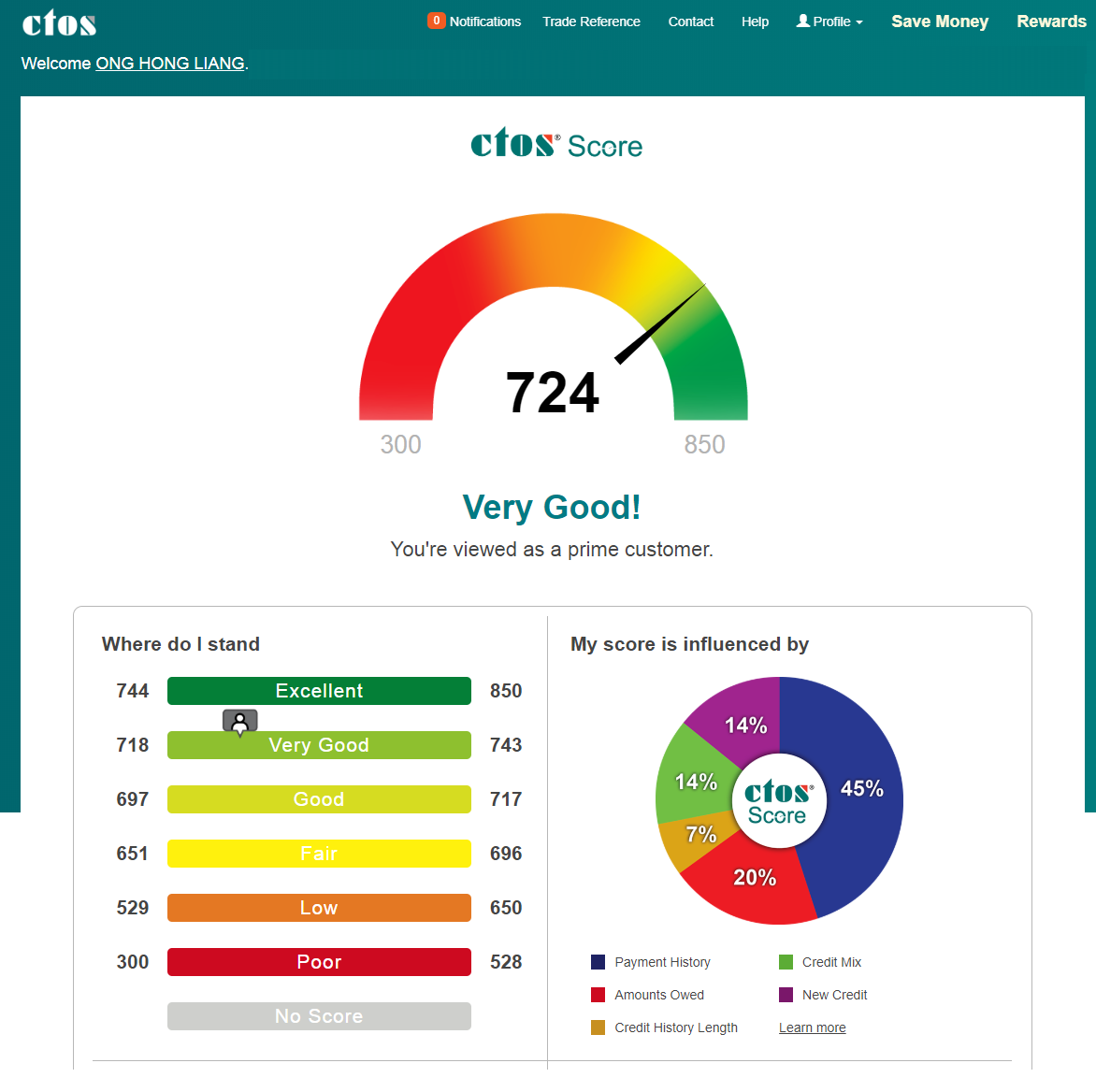Image resolution: width=1096 pixels, height=1092 pixels.
Task: Click the 717 upper bound of Good
Action: point(506,799)
